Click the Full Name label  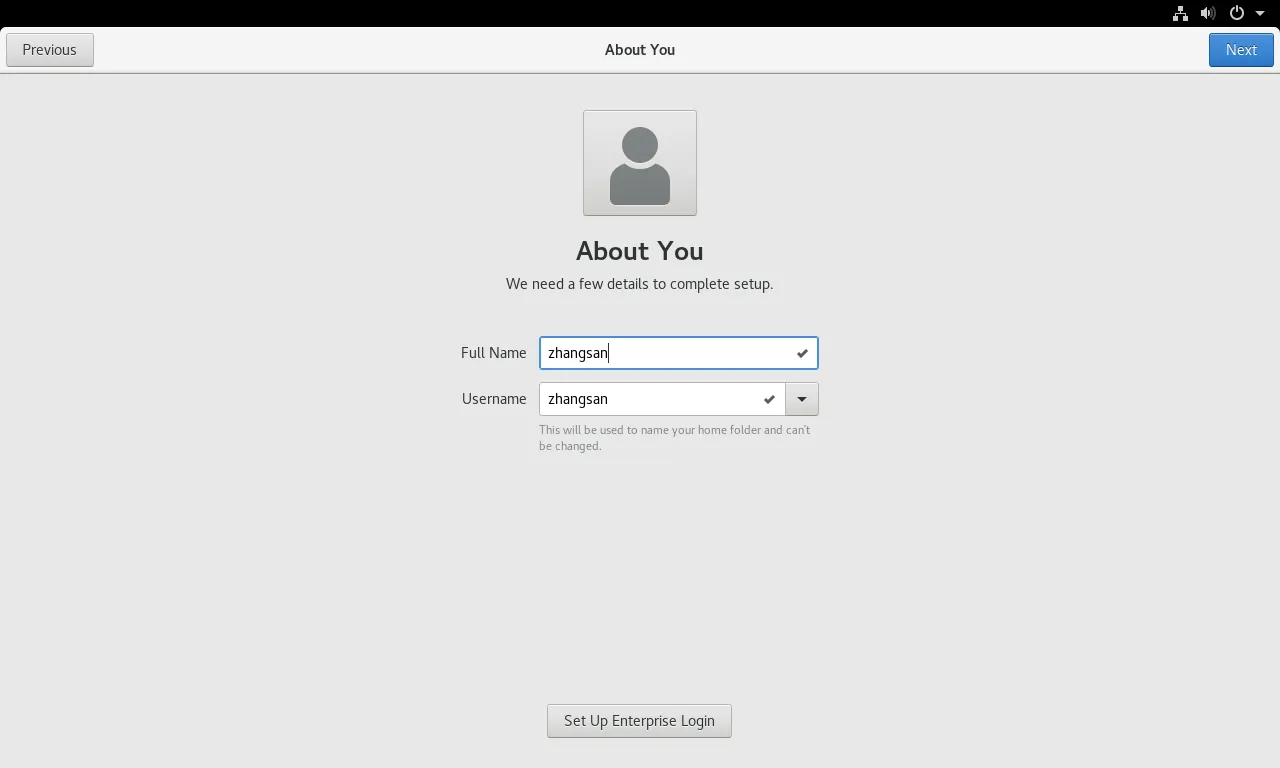pyautogui.click(x=493, y=353)
